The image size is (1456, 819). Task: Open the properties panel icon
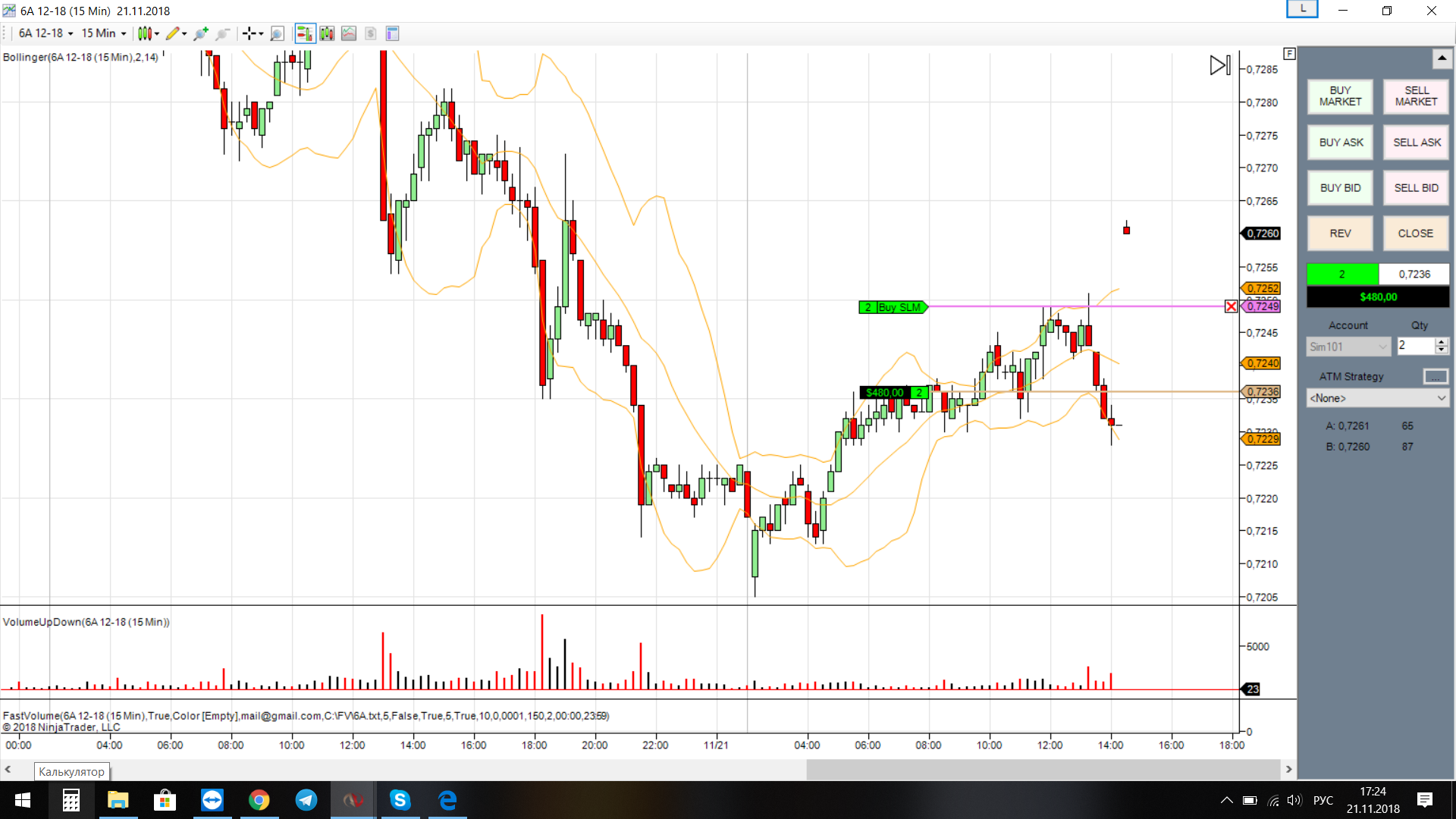[x=392, y=33]
